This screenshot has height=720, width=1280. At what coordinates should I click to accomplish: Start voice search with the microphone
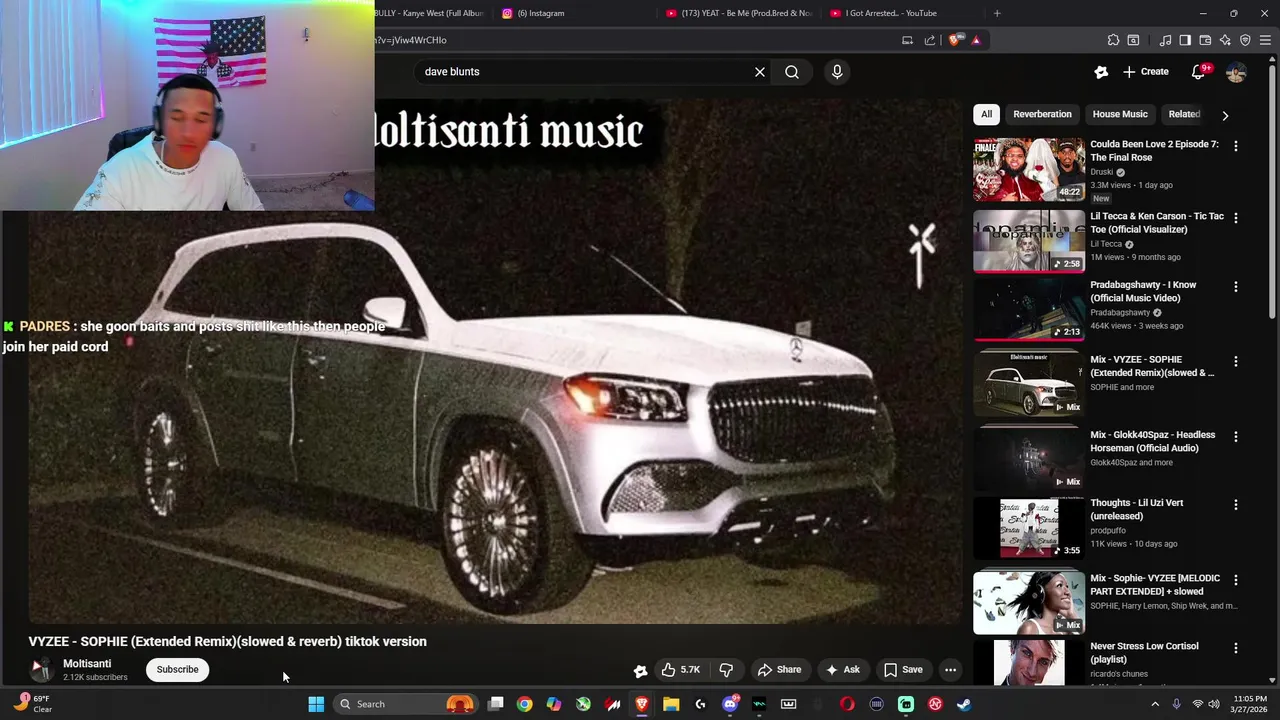837,72
